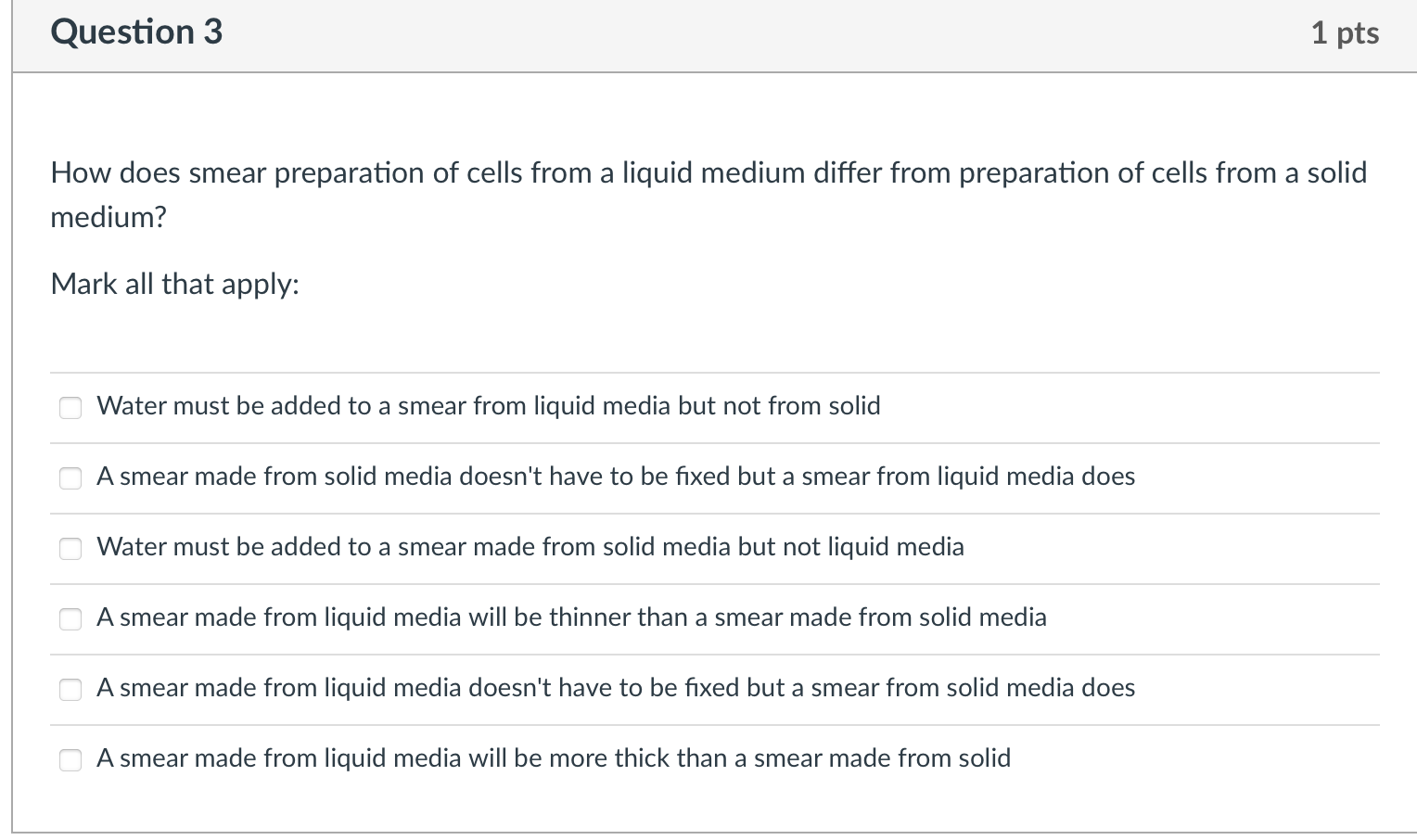Check the checkbox for 'A smear made from solid media doesn't have to be fixed'

[x=70, y=478]
